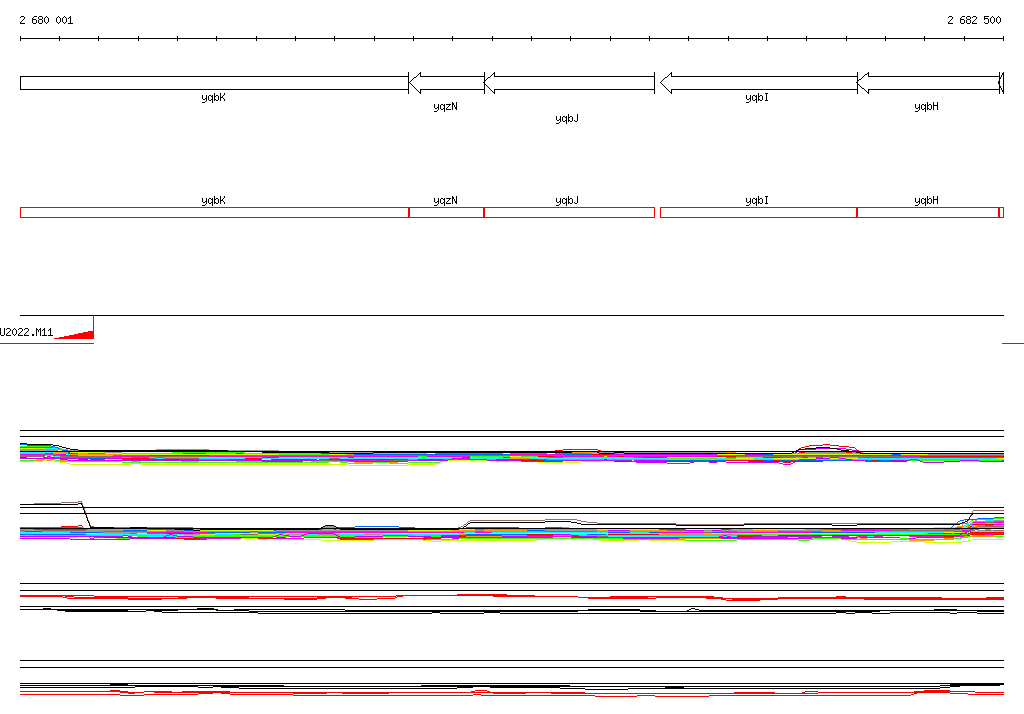1024x714 pixels.
Task: Select the red yqbI annotation box
Action: (759, 212)
